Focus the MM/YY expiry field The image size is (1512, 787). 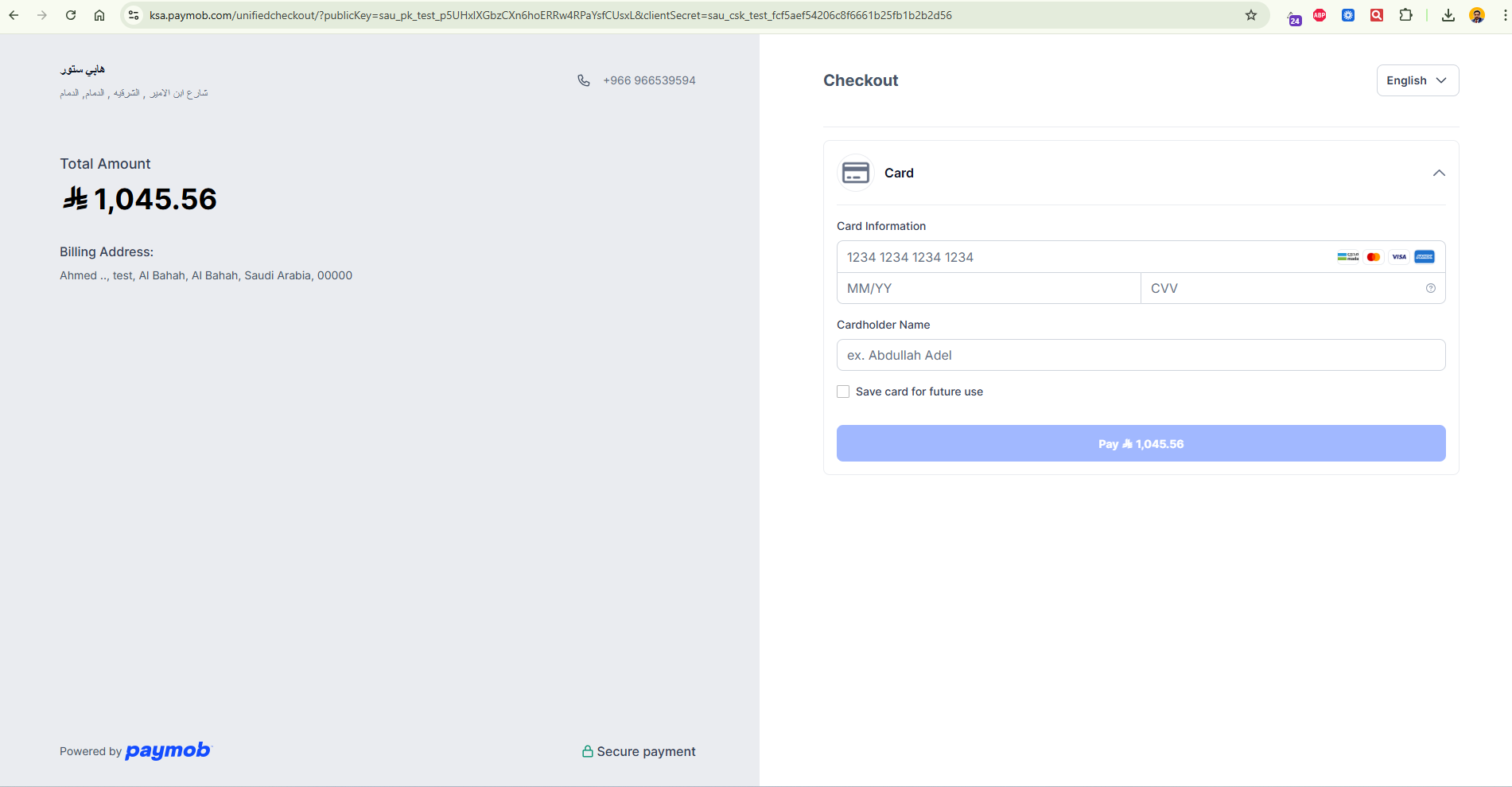tap(988, 288)
